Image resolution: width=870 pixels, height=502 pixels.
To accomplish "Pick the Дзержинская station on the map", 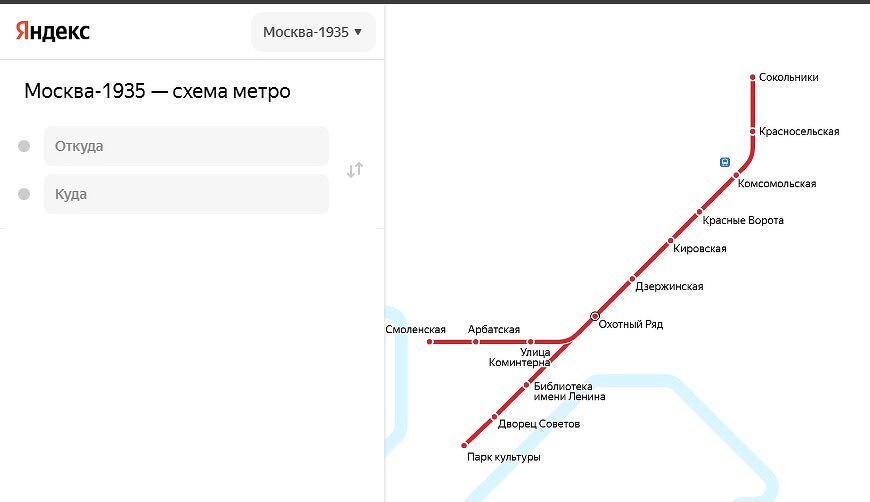I will (x=669, y=286).
